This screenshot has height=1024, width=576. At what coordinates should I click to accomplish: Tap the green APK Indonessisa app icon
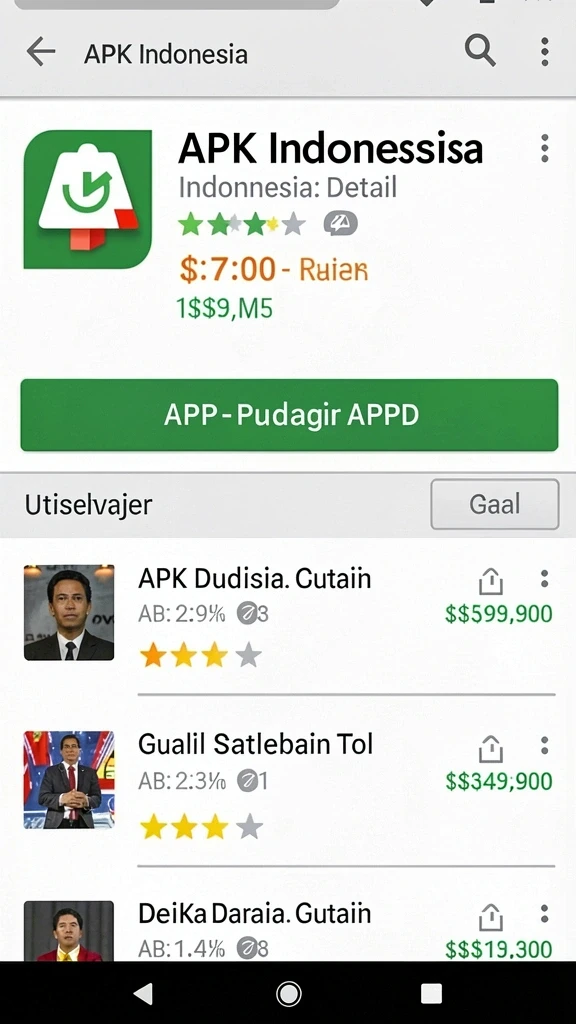click(x=88, y=199)
